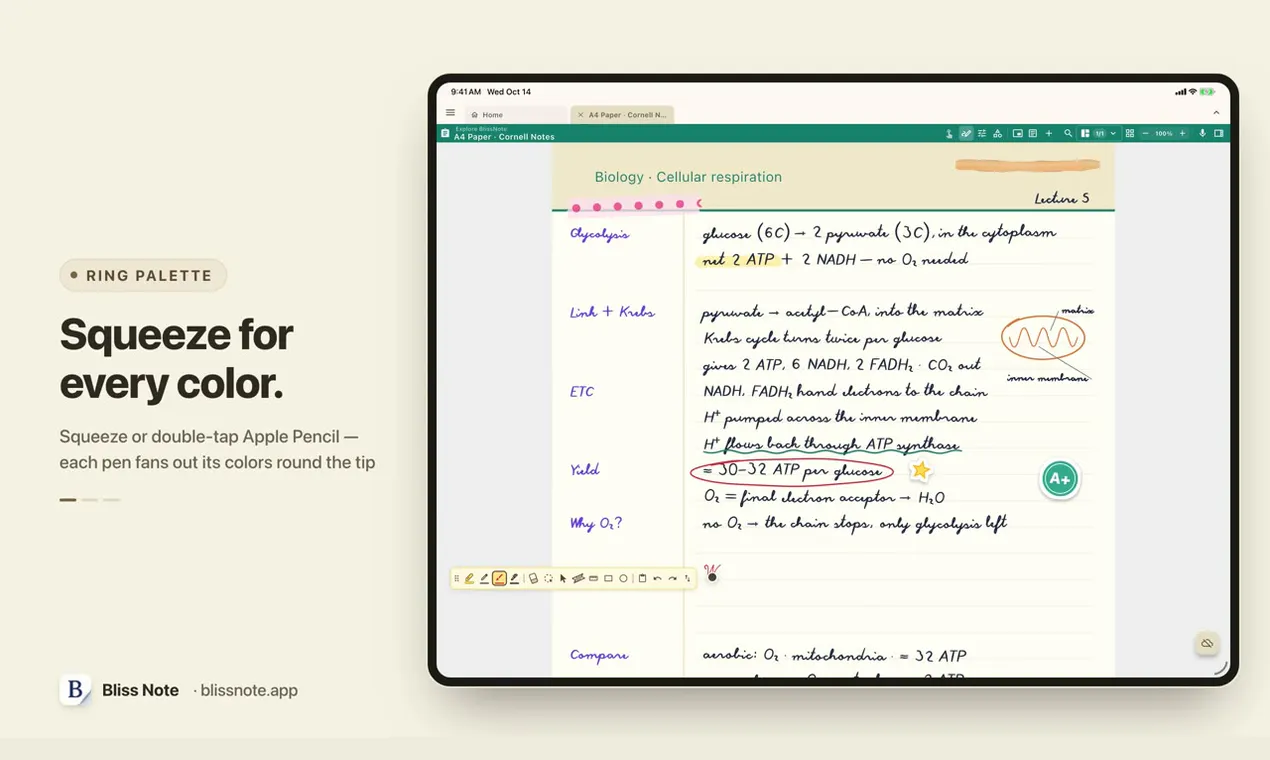Click the picture-in-picture icon in the top toolbar
1270x760 pixels.
coord(1018,133)
